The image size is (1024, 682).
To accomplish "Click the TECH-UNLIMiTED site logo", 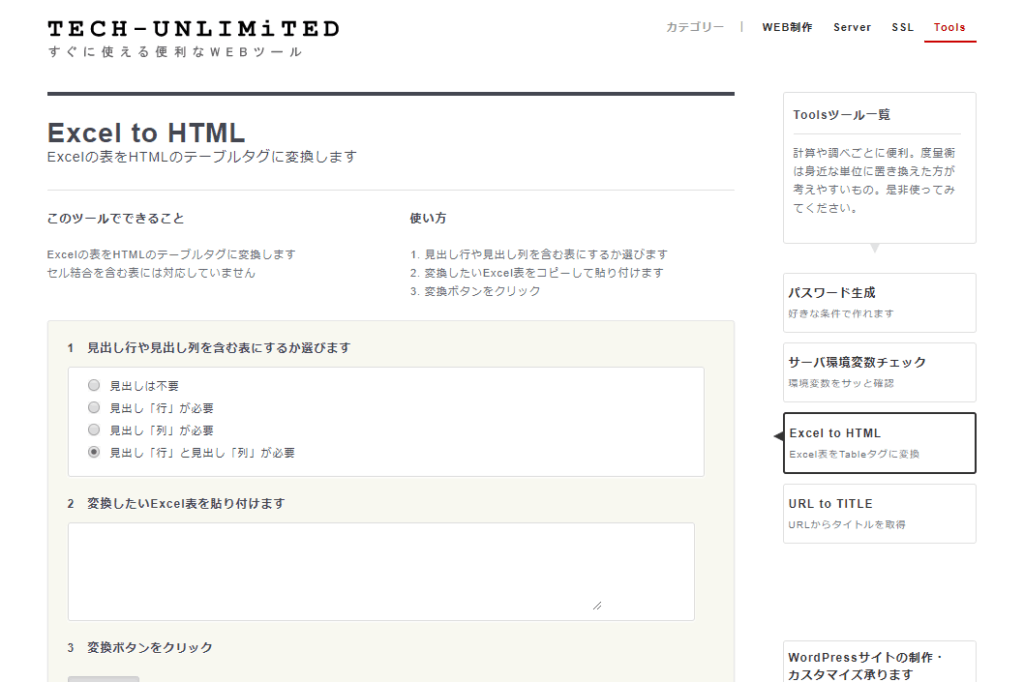I will (193, 29).
